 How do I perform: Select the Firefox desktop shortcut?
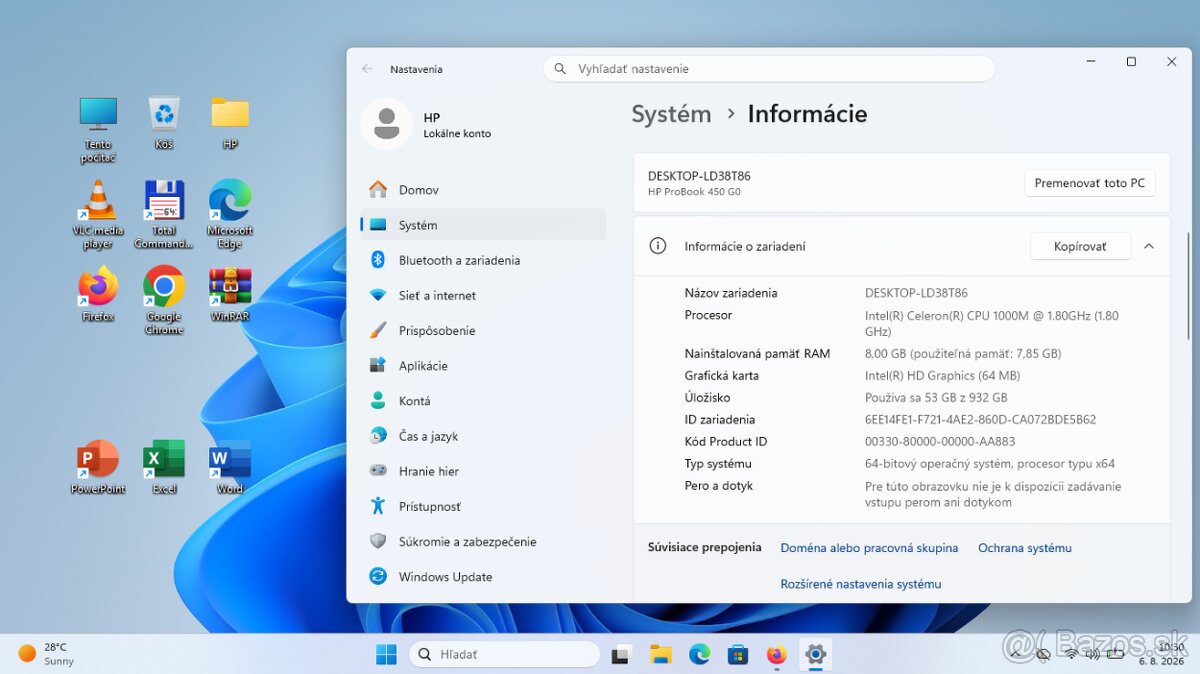tap(98, 294)
